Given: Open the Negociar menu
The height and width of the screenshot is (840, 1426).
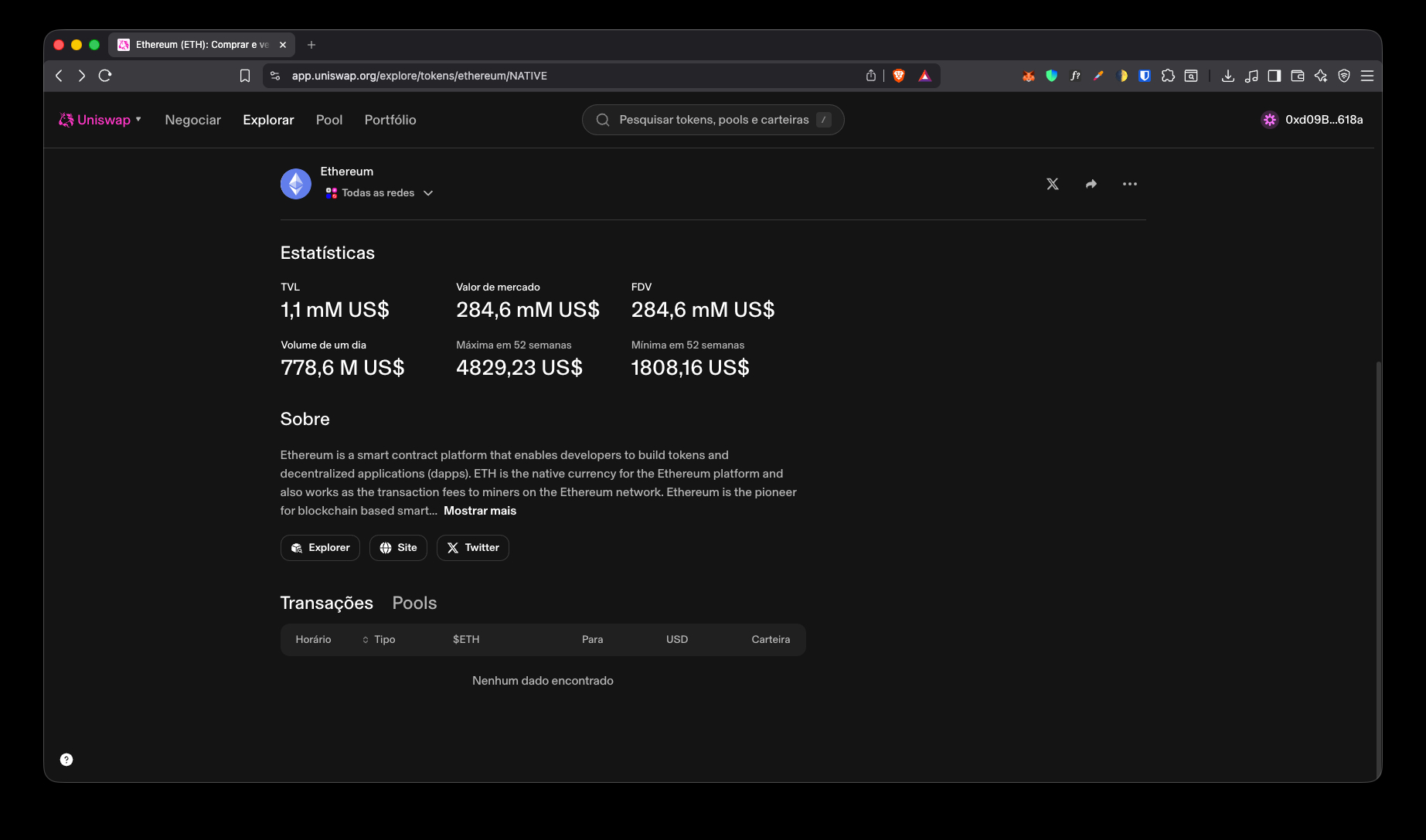Looking at the screenshot, I should click(x=192, y=120).
